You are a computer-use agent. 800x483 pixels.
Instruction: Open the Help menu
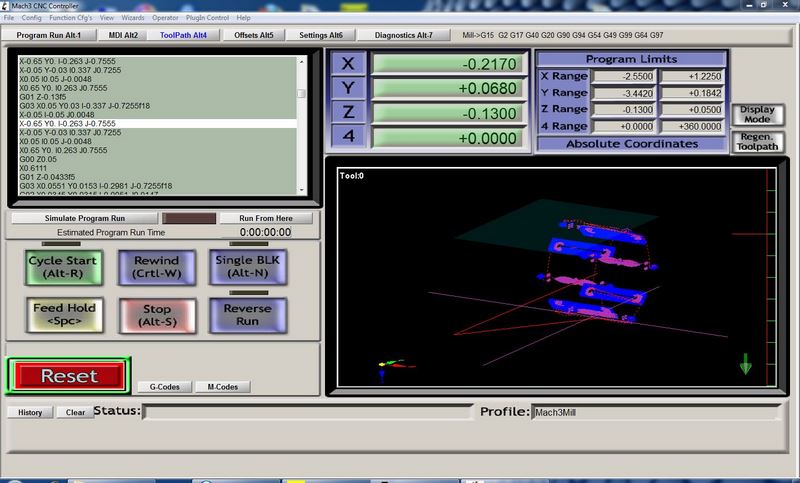(243, 17)
